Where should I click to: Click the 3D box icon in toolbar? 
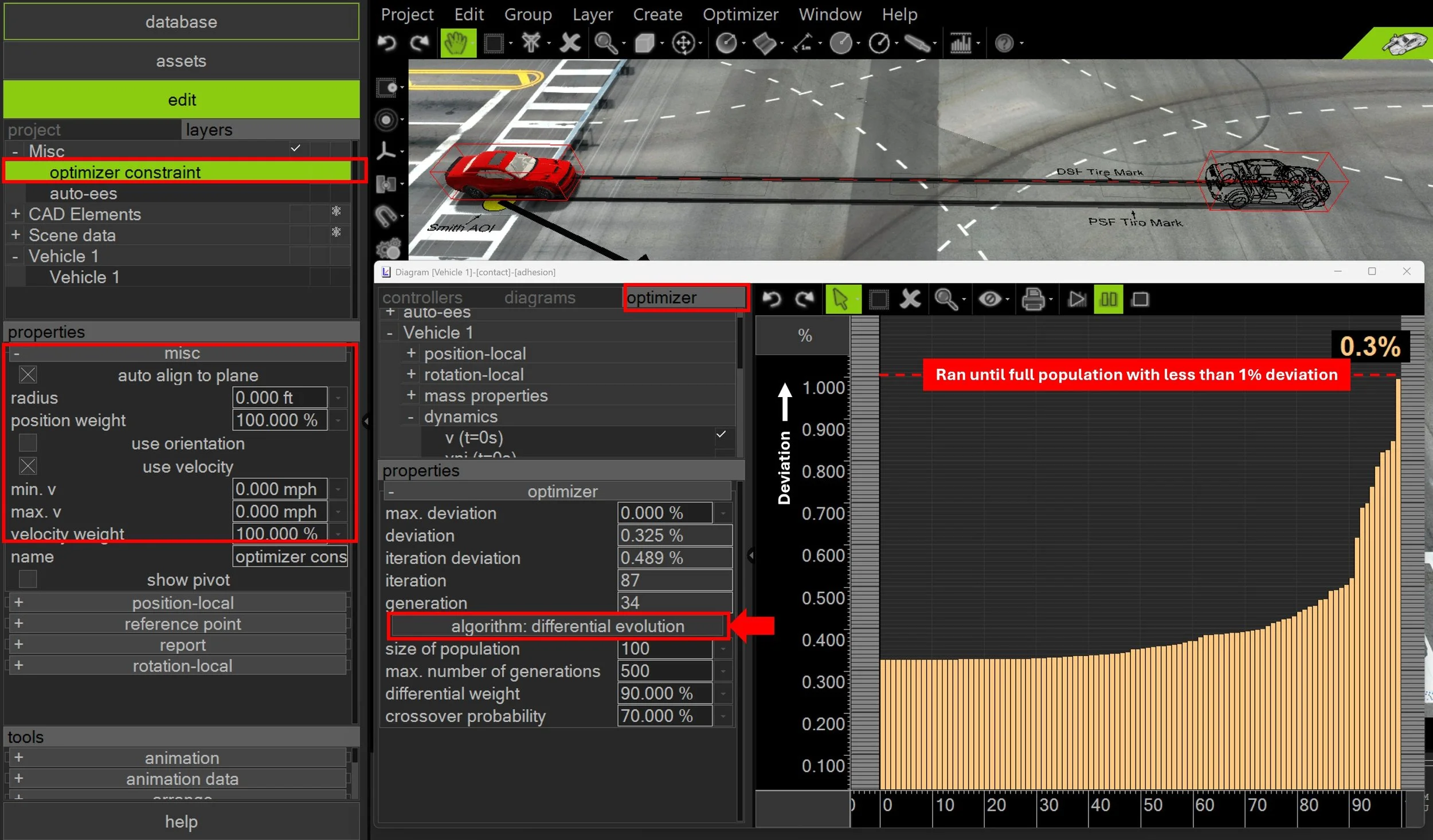click(644, 43)
